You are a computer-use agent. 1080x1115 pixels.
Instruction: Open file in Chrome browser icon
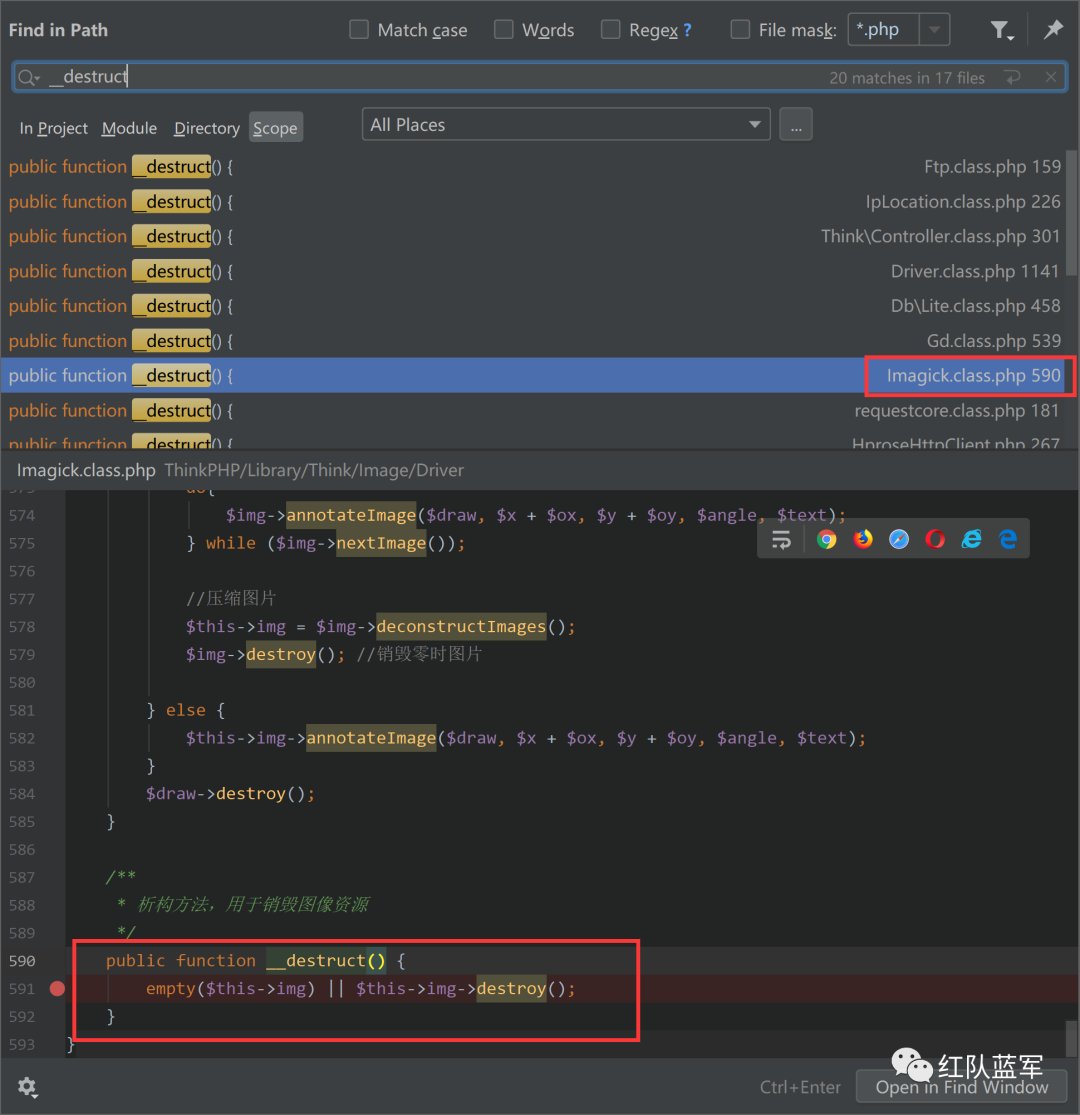click(826, 539)
